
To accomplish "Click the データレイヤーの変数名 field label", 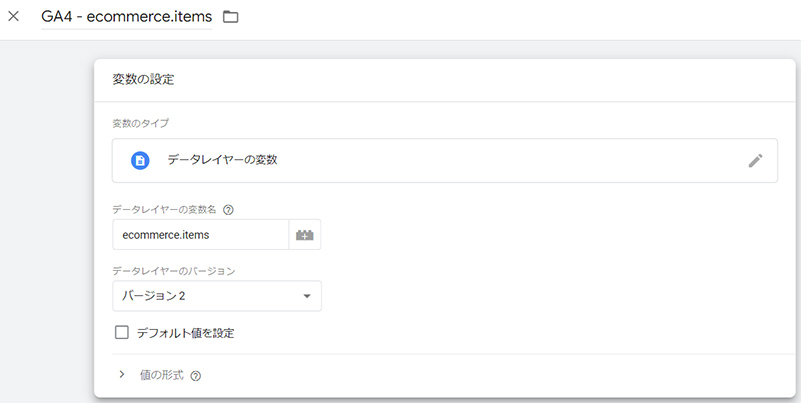I will pos(164,210).
